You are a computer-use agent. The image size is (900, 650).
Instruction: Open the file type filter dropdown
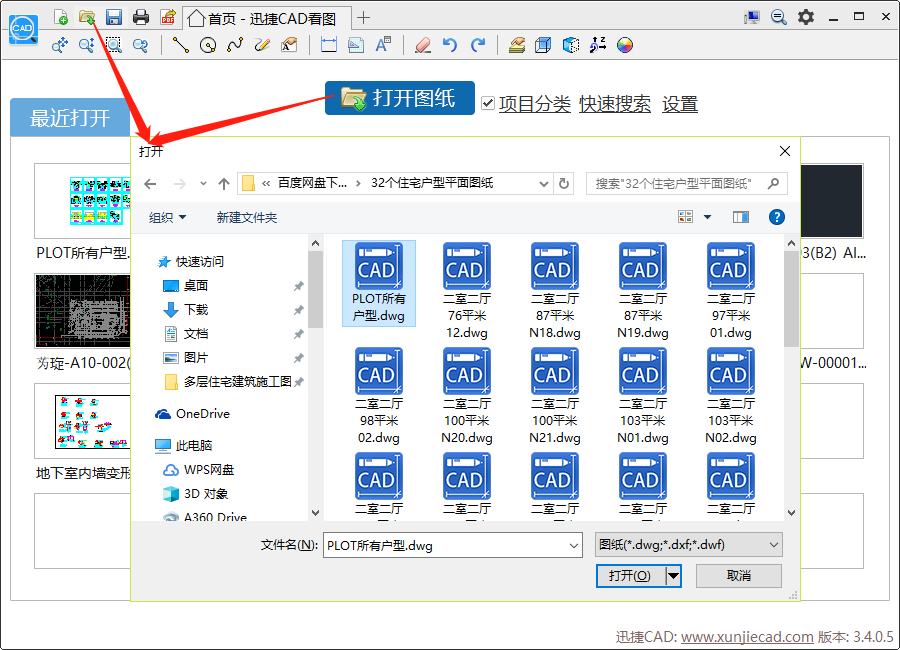689,545
